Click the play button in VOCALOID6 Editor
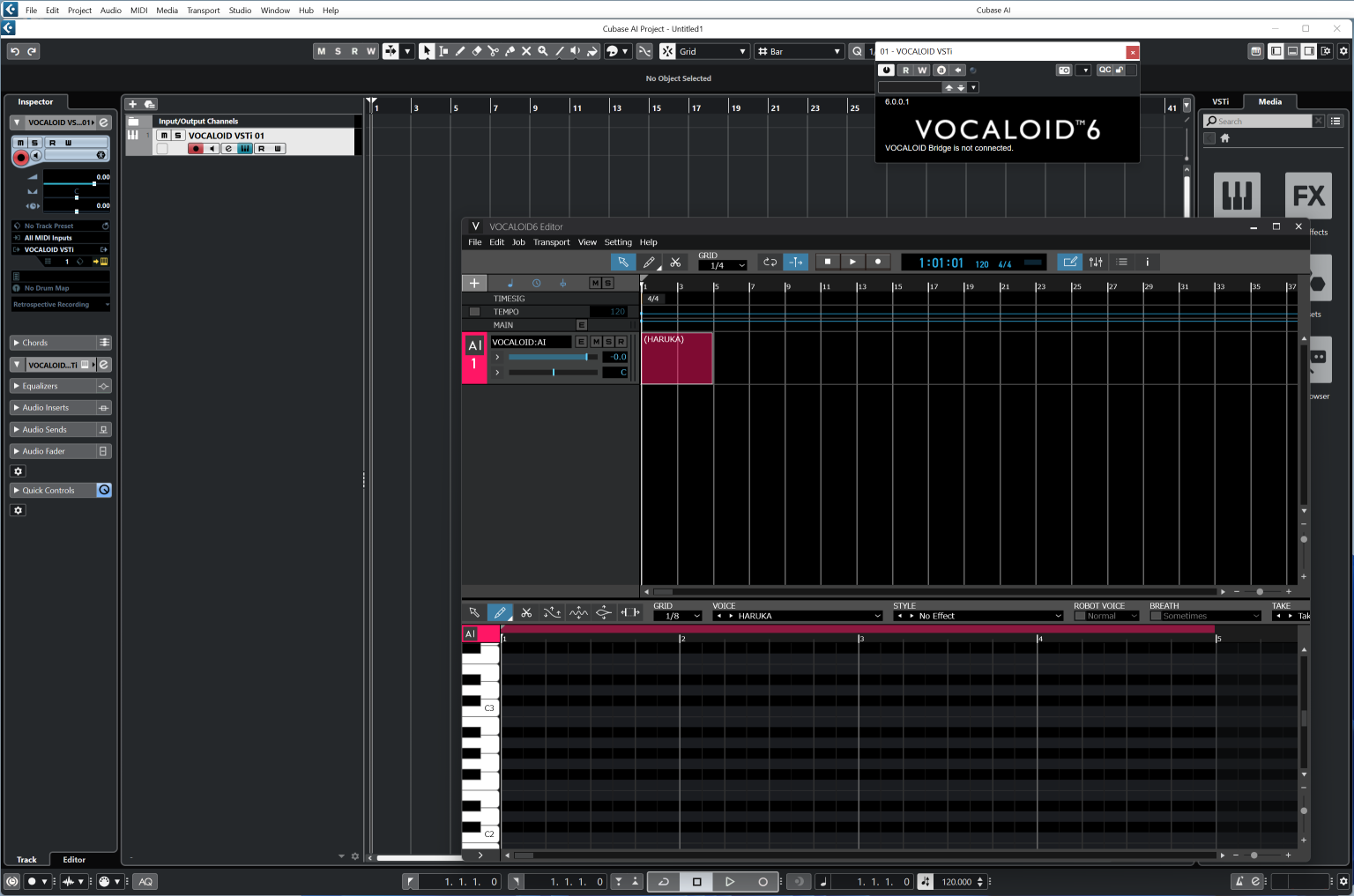 pos(852,262)
